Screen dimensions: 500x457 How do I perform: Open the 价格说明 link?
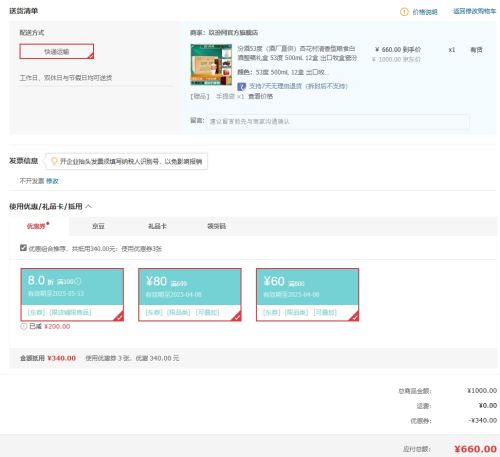tap(425, 12)
